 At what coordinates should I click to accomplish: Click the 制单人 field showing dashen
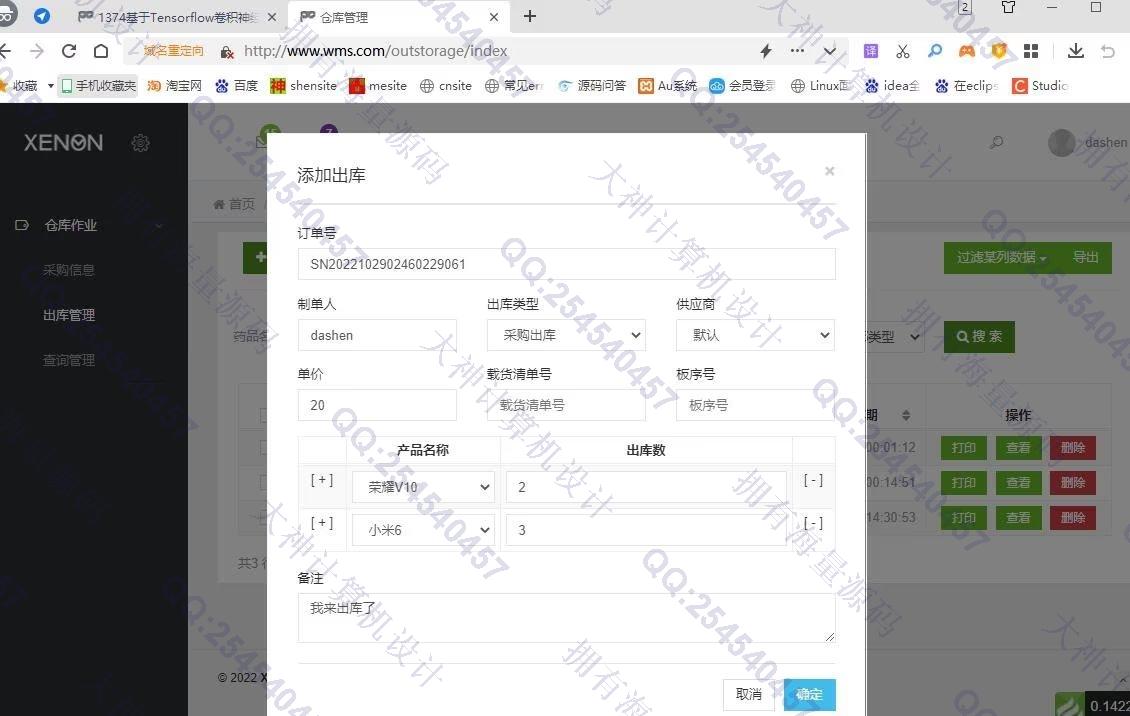[x=377, y=335]
